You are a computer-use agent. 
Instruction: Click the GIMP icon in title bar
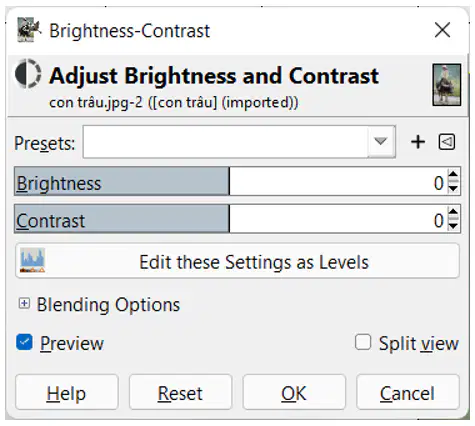click(29, 30)
